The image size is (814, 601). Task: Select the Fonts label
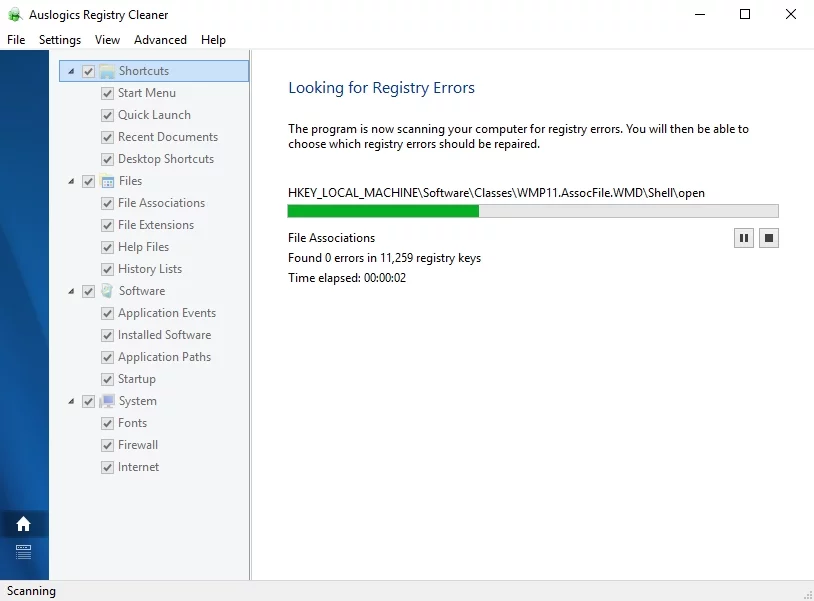coord(132,423)
